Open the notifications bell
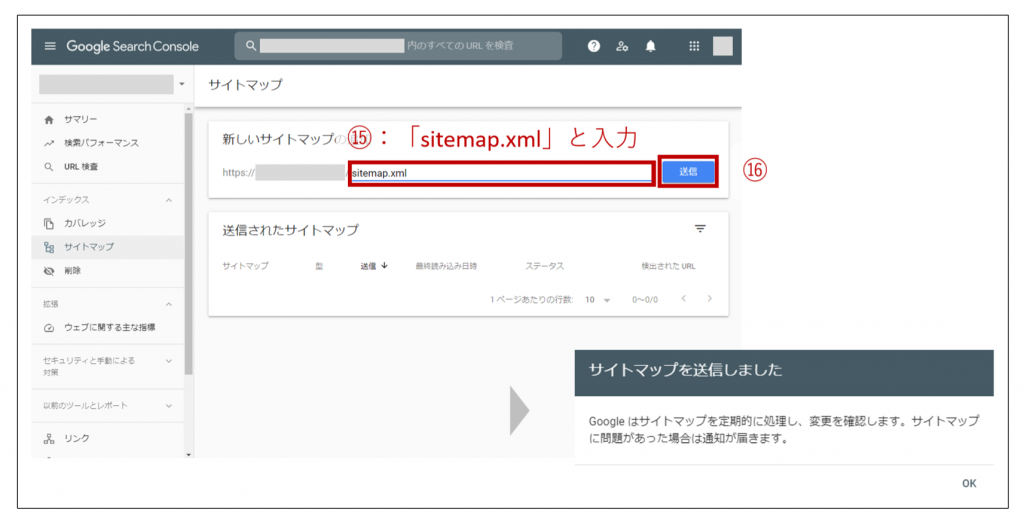This screenshot has width=1024, height=524. pyautogui.click(x=650, y=46)
